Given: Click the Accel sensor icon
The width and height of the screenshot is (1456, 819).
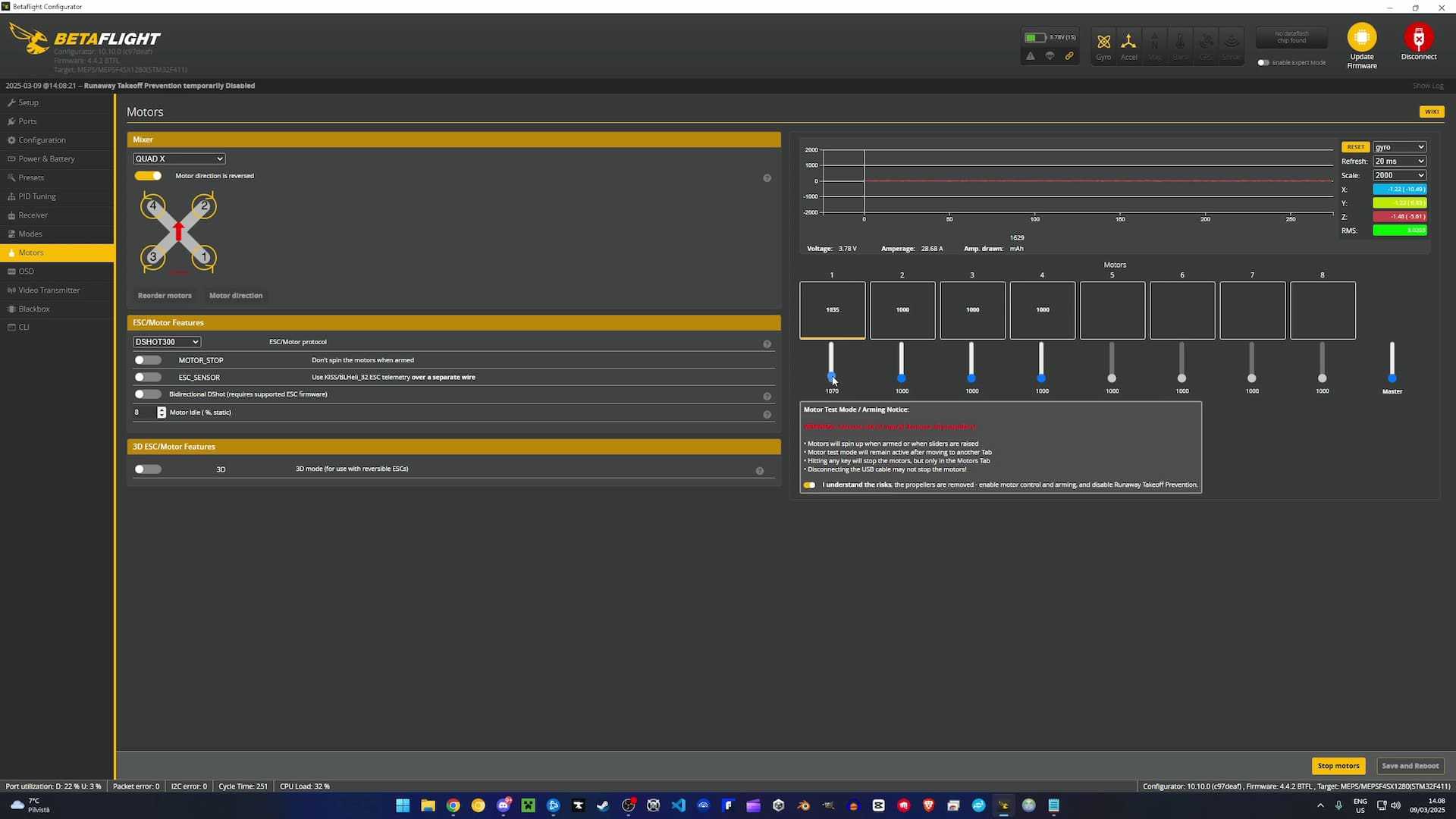Looking at the screenshot, I should tap(1128, 45).
